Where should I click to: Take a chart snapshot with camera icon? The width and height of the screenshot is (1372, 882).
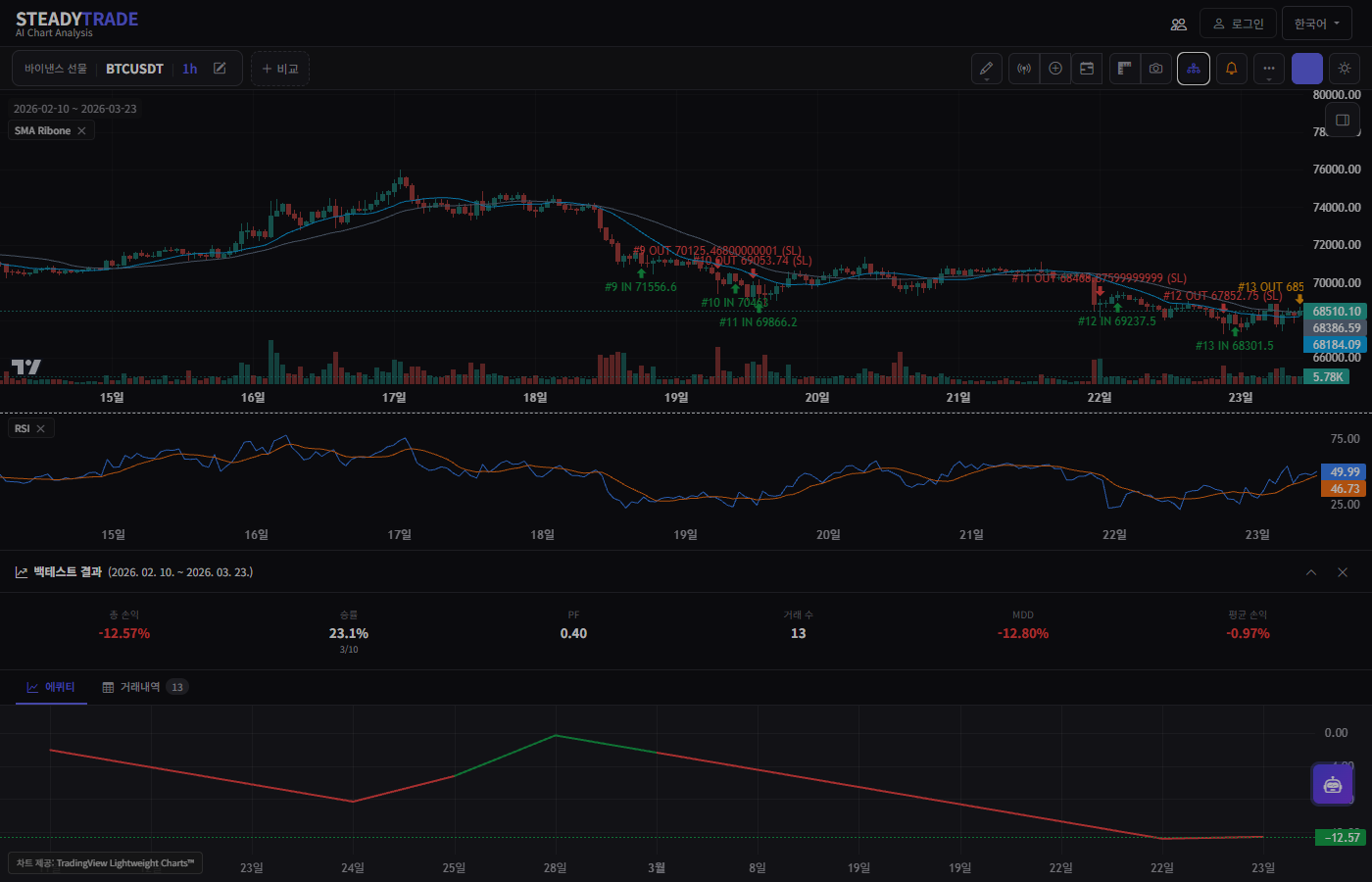1156,69
